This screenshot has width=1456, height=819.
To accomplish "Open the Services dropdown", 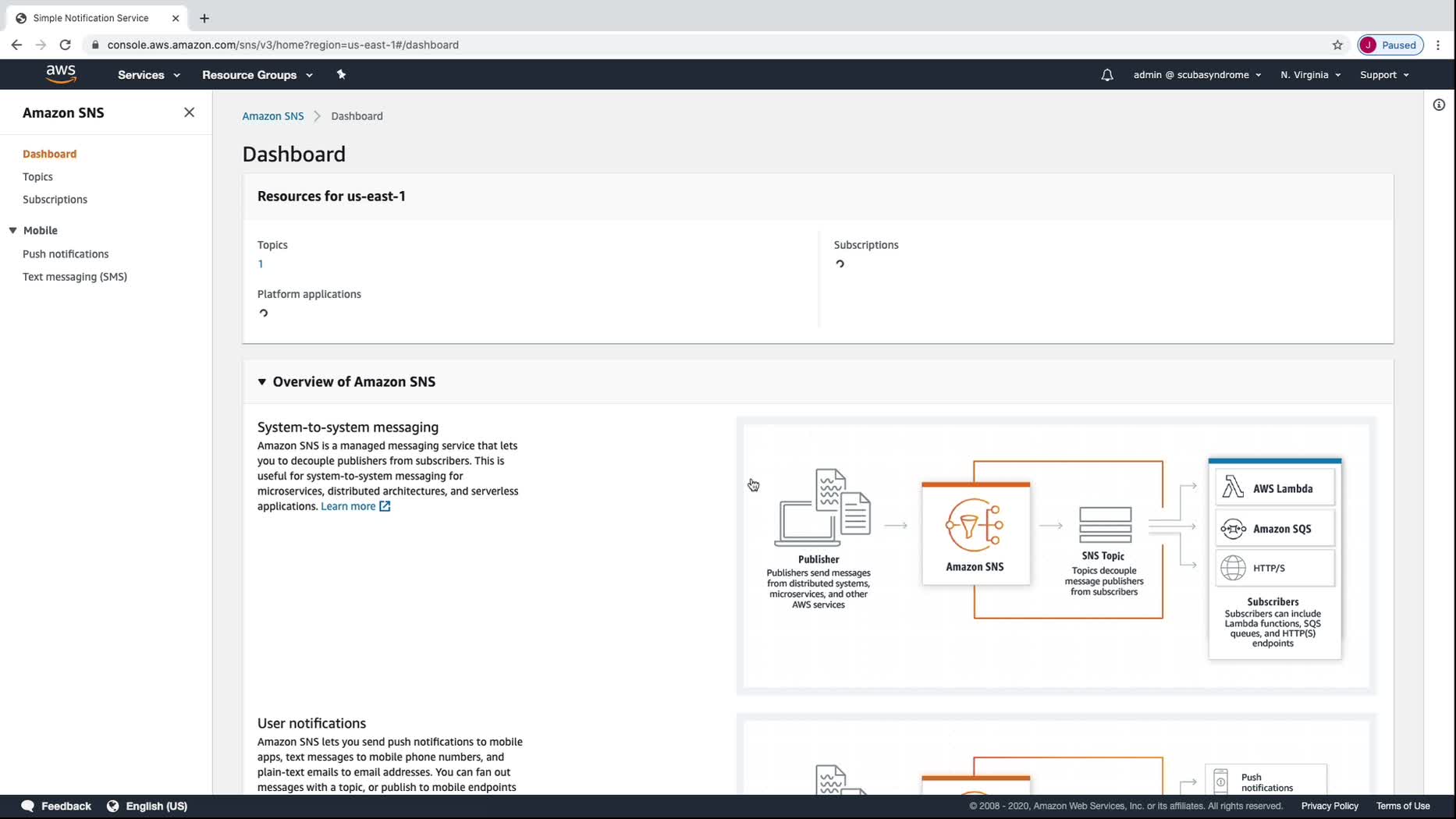I will (x=149, y=75).
